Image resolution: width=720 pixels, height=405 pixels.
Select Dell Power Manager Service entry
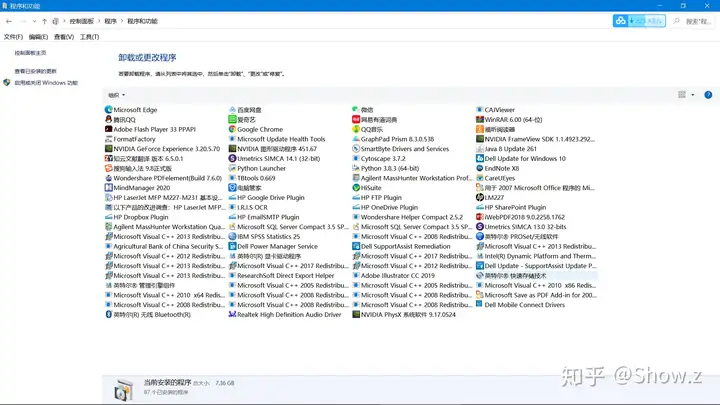click(x=273, y=247)
